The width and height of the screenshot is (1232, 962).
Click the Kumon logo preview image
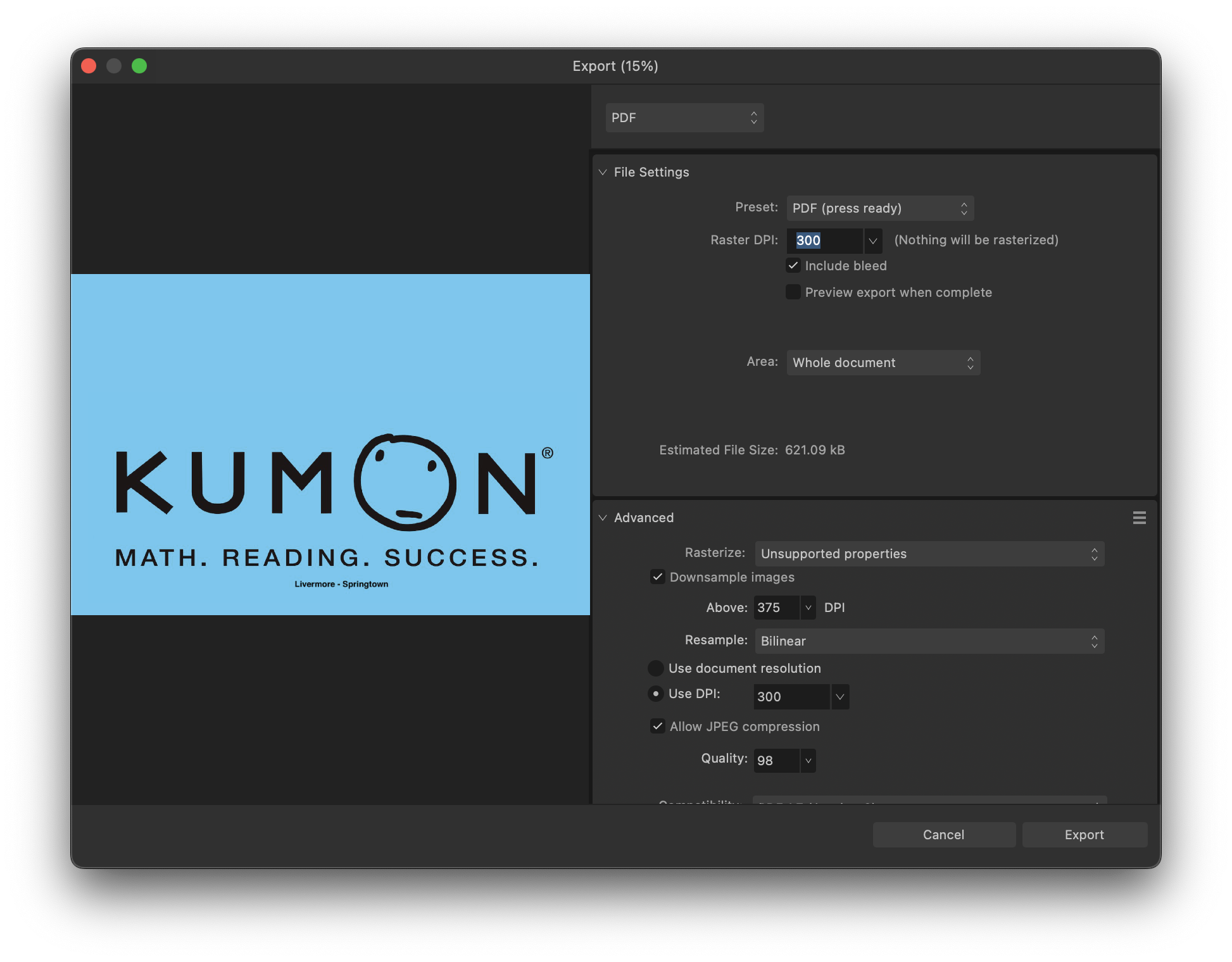(330, 444)
